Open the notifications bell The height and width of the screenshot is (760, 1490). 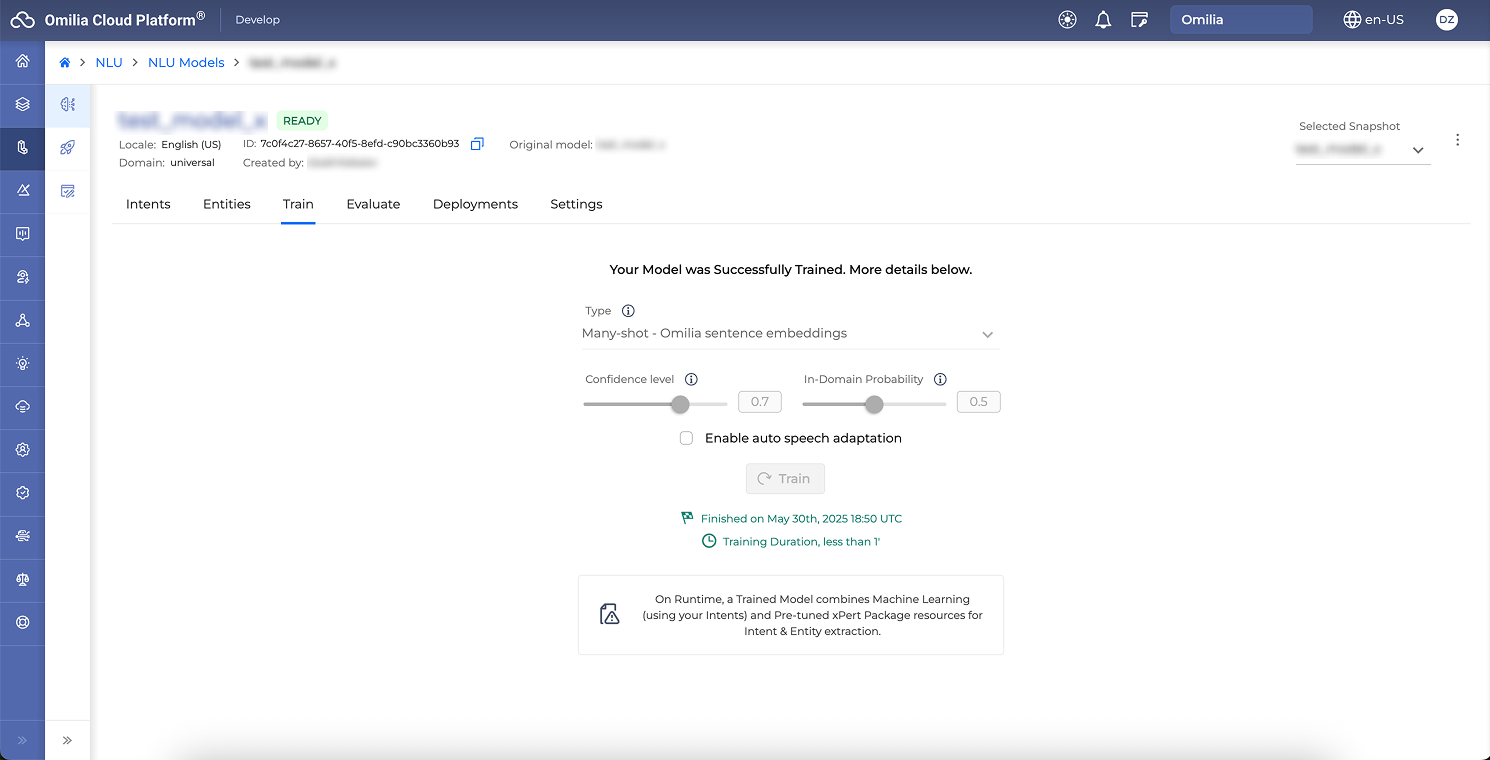[x=1103, y=20]
